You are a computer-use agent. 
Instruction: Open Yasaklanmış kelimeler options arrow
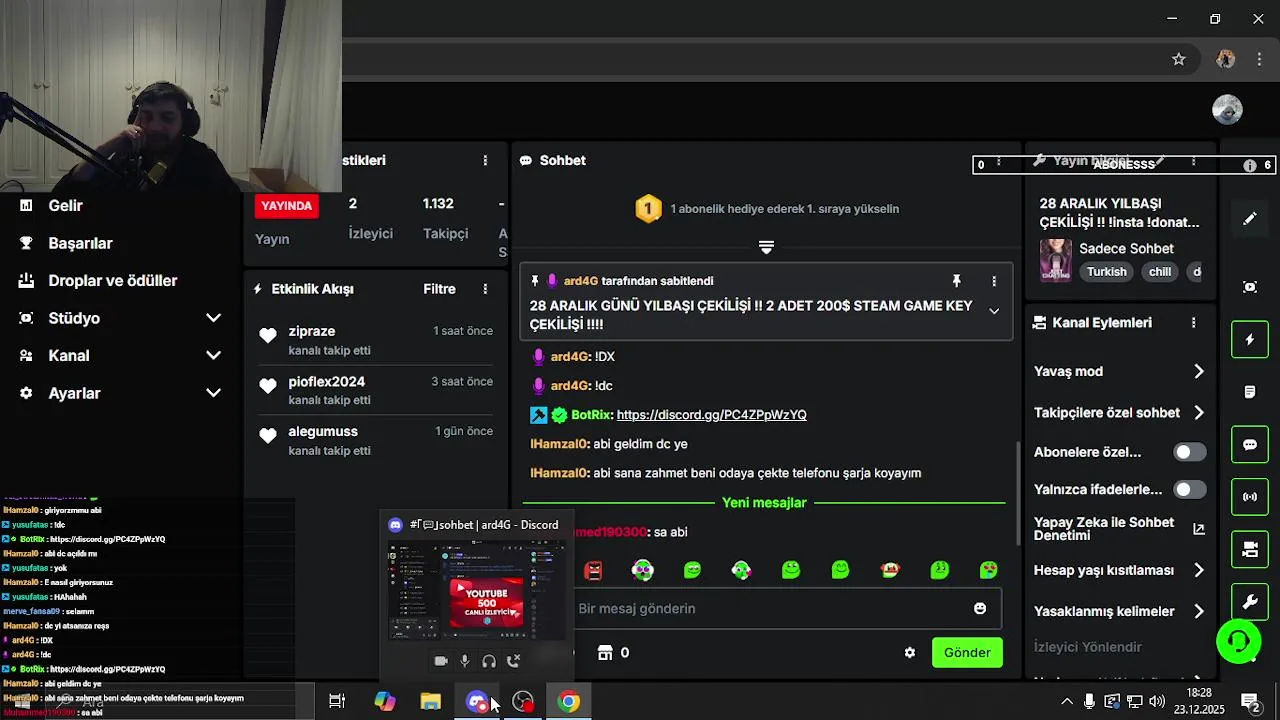coord(1199,611)
